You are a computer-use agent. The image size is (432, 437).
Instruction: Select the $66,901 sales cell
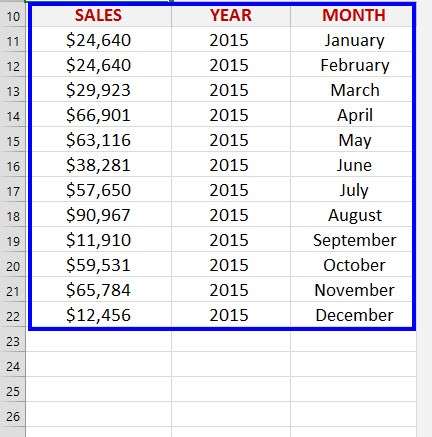click(x=99, y=115)
